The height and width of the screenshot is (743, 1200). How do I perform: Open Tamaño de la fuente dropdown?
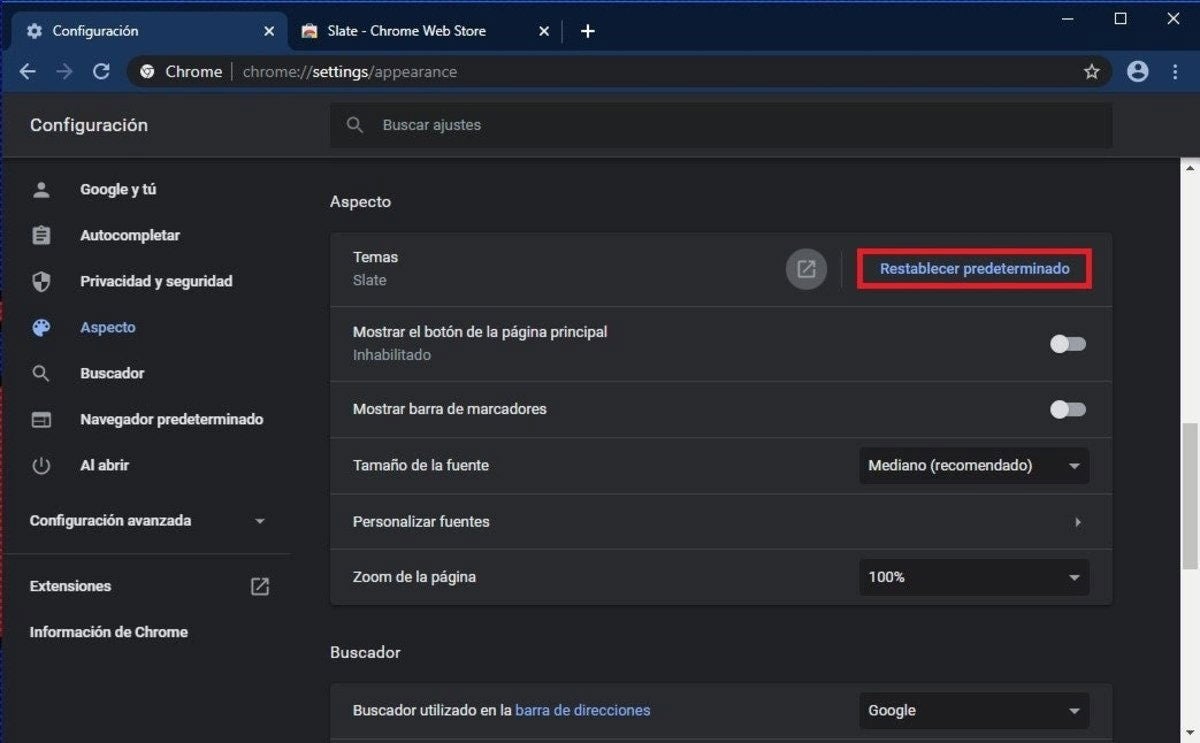point(973,466)
